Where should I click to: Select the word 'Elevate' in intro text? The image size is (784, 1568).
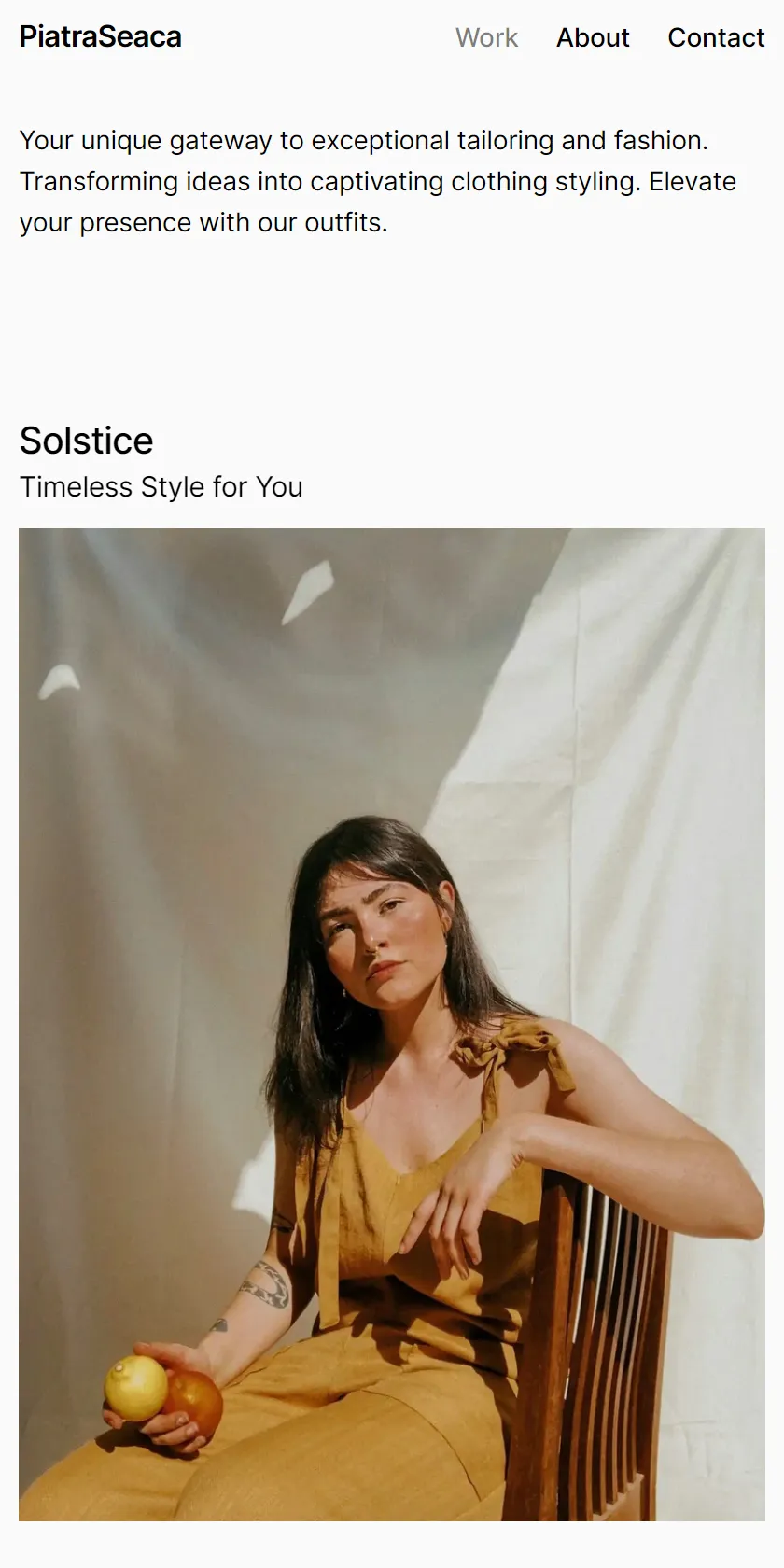click(x=693, y=181)
